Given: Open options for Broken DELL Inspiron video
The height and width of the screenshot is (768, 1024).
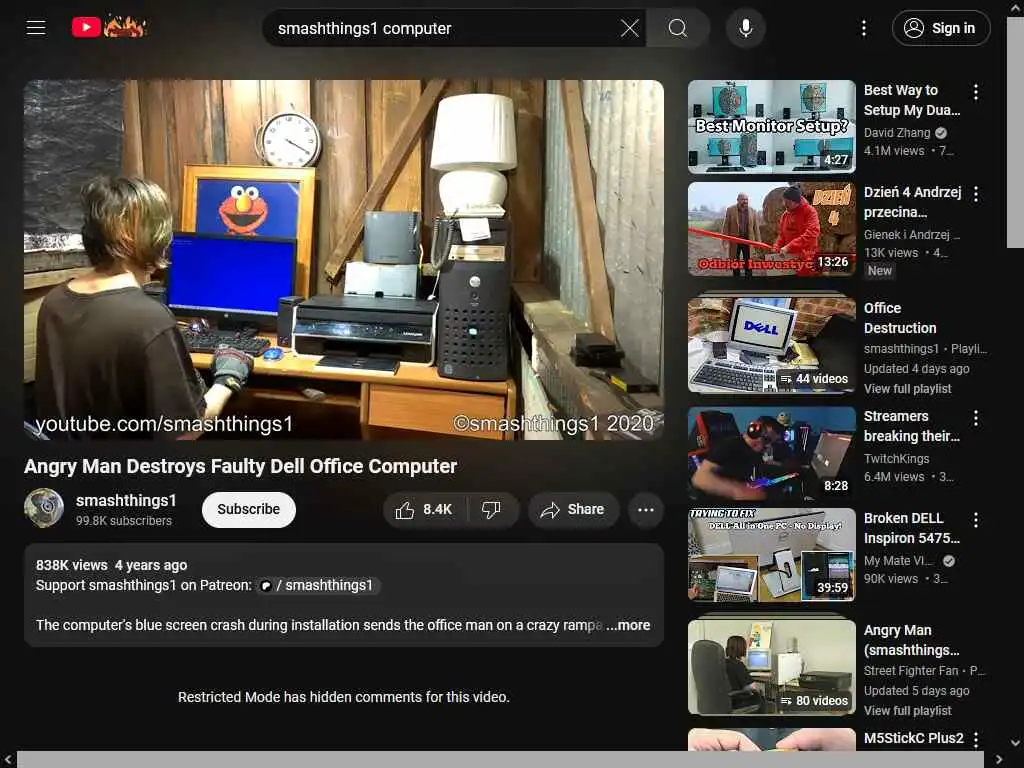Looking at the screenshot, I should [976, 520].
